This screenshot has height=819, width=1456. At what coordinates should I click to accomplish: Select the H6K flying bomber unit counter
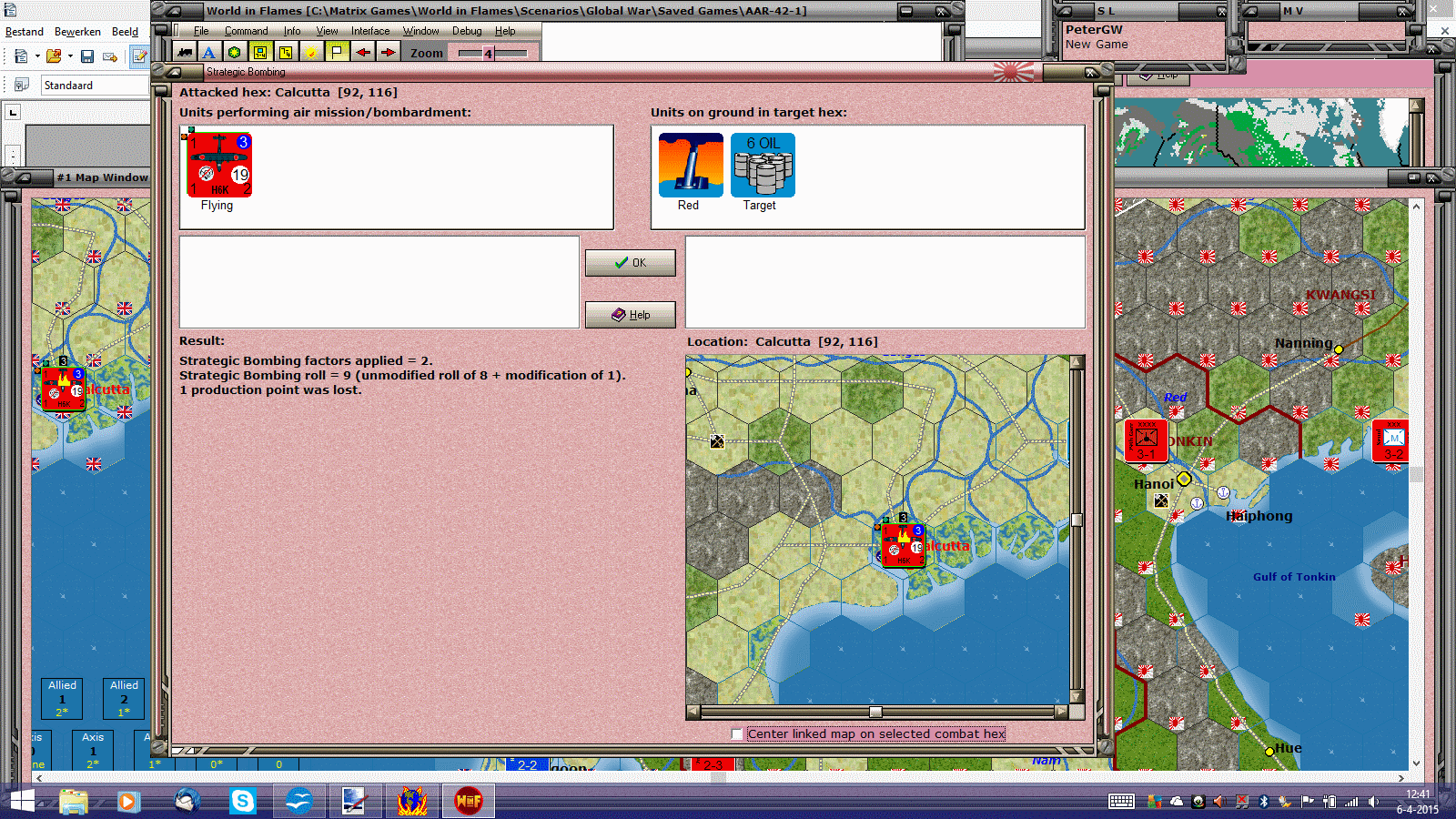tap(219, 165)
